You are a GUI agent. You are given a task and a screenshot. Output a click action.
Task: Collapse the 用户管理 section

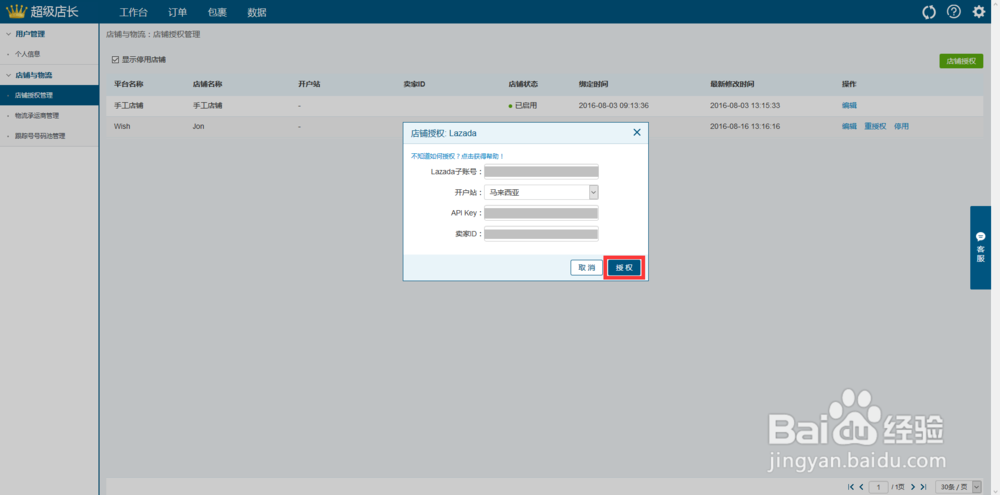[x=29, y=34]
